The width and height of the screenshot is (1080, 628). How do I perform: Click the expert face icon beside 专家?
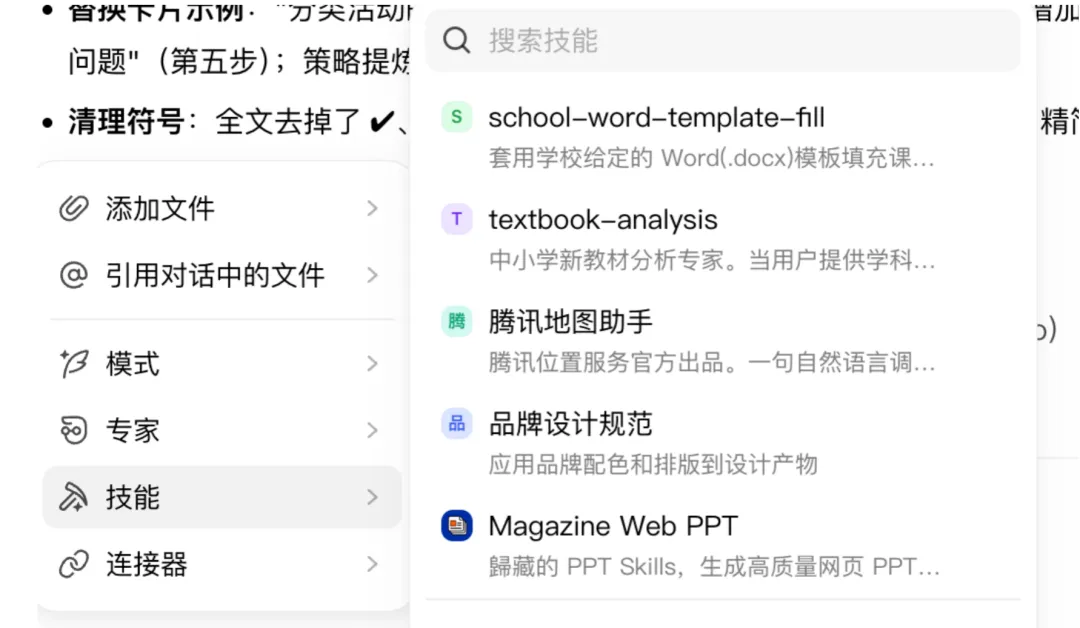(74, 430)
